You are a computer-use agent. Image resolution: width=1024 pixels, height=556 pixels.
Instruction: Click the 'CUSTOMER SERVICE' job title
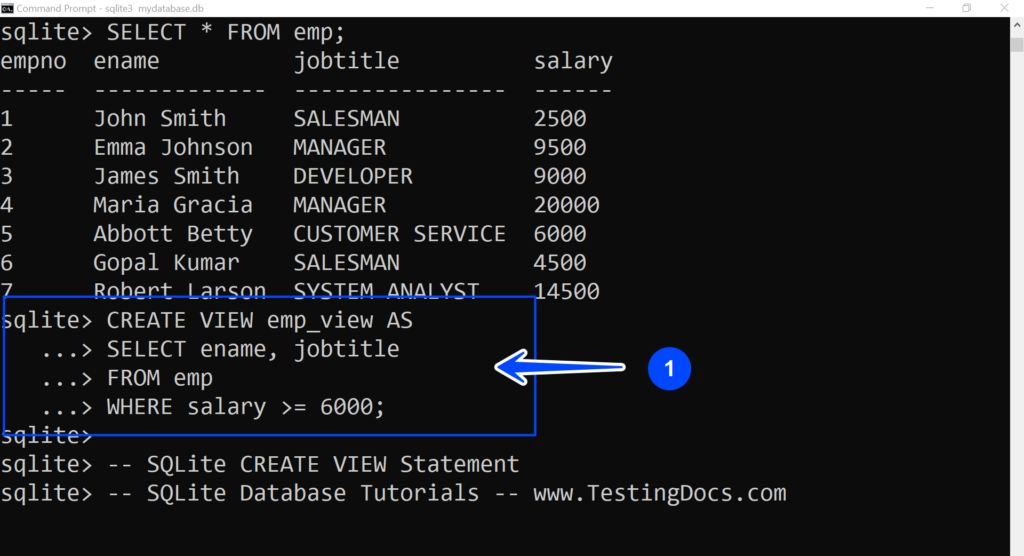click(x=400, y=234)
